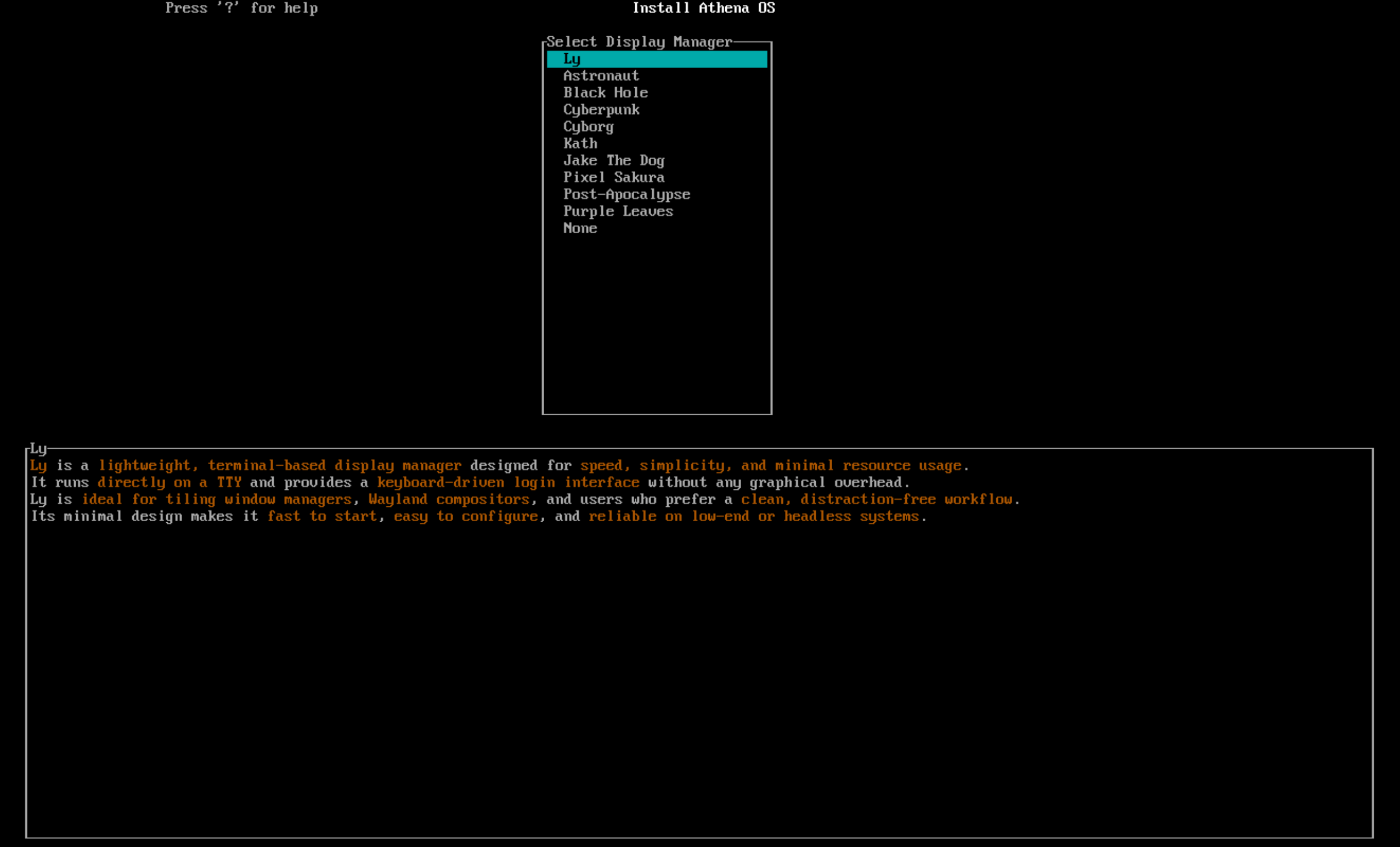The width and height of the screenshot is (1400, 847).
Task: Select Jake The Dog option
Action: [614, 160]
